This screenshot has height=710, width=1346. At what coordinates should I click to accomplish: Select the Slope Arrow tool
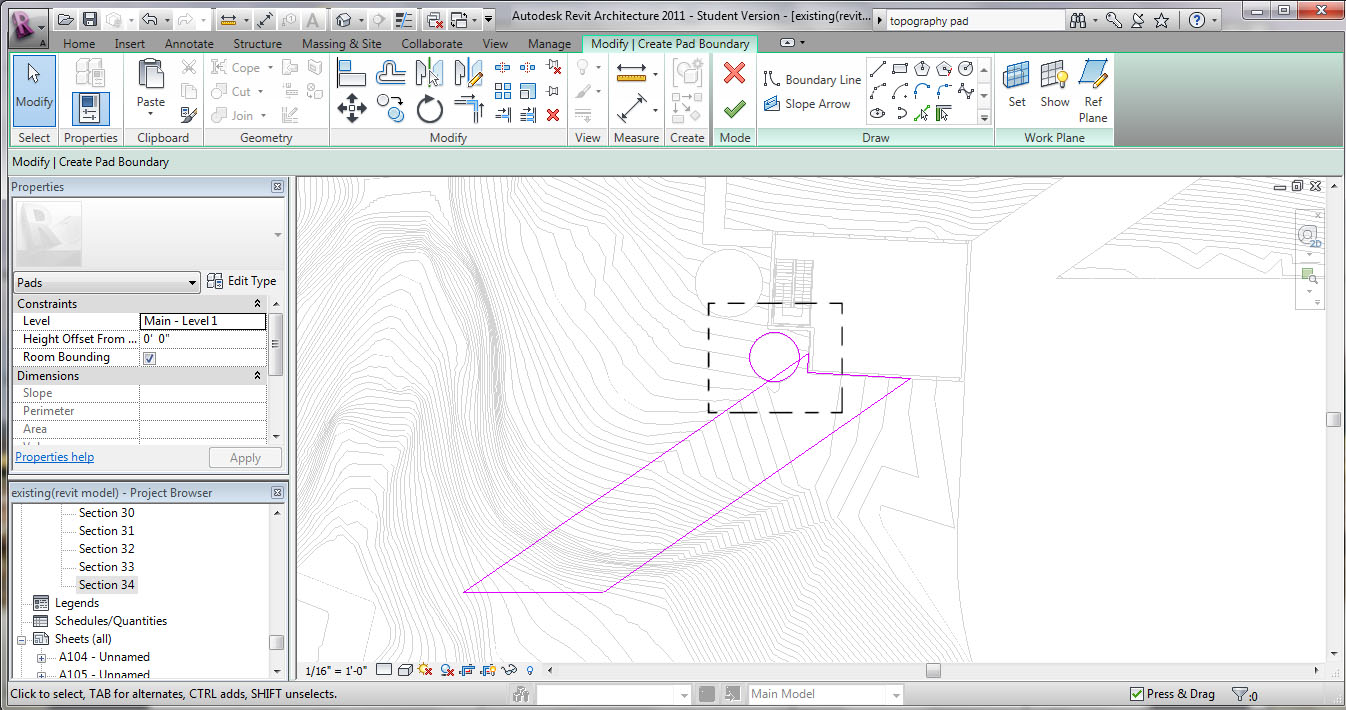808,104
